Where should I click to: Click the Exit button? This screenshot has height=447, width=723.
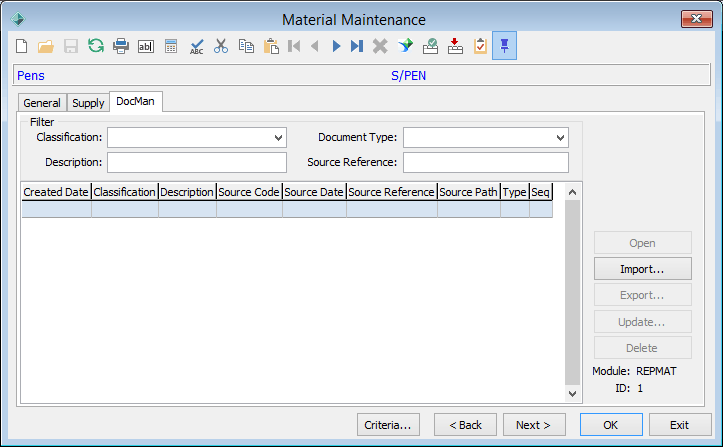[x=680, y=425]
